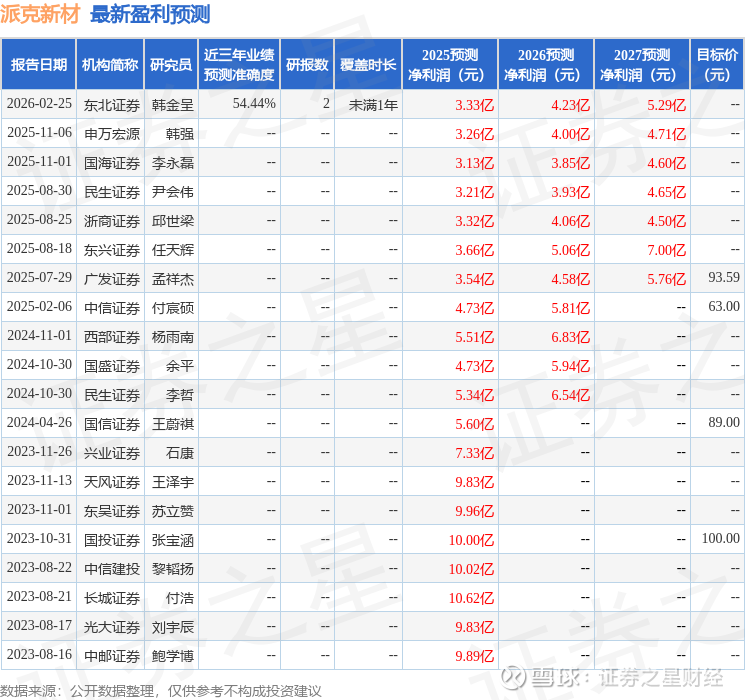Click the 研究员 column header
Image resolution: width=745 pixels, height=700 pixels.
(171, 65)
